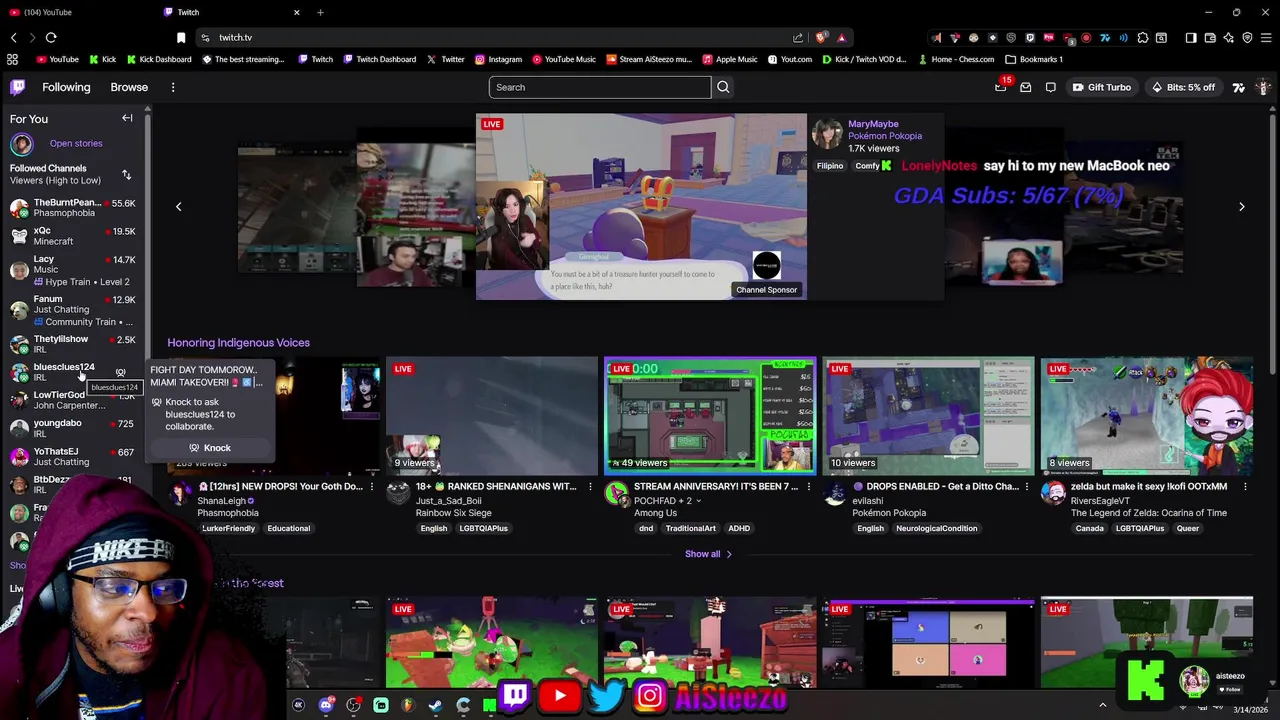Viewport: 1280px width, 720px height.
Task: Open options for RiversEagleVT stream card
Action: (x=1245, y=487)
